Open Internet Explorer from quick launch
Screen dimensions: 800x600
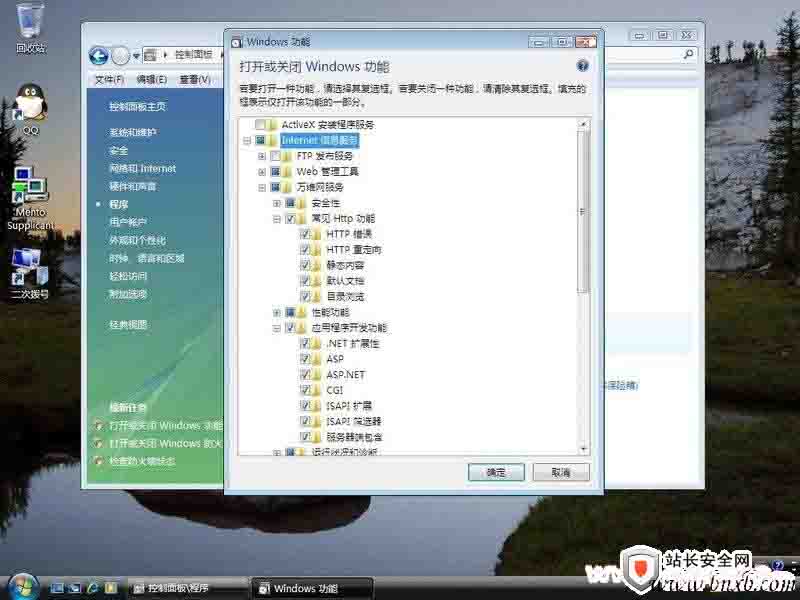pyautogui.click(x=92, y=588)
